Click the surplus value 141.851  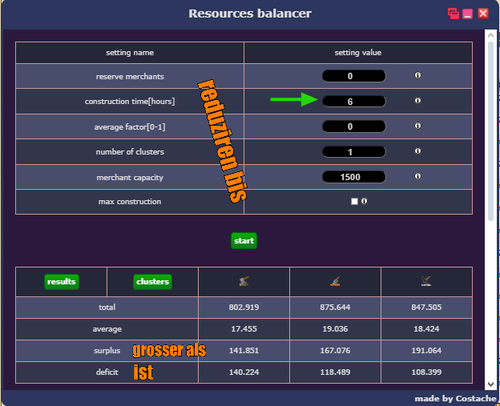244,351
